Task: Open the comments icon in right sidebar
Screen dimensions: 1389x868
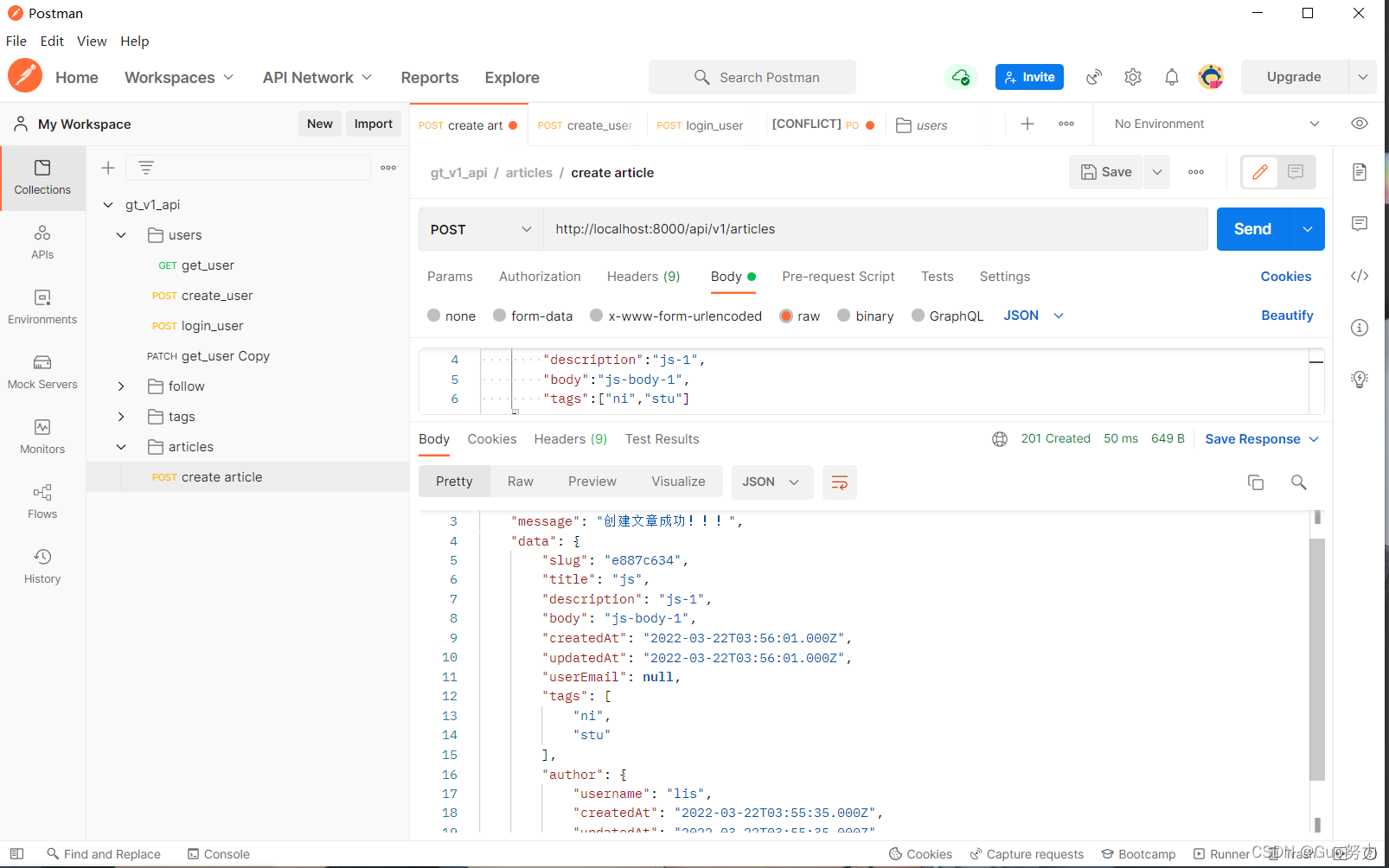Action: [x=1360, y=224]
